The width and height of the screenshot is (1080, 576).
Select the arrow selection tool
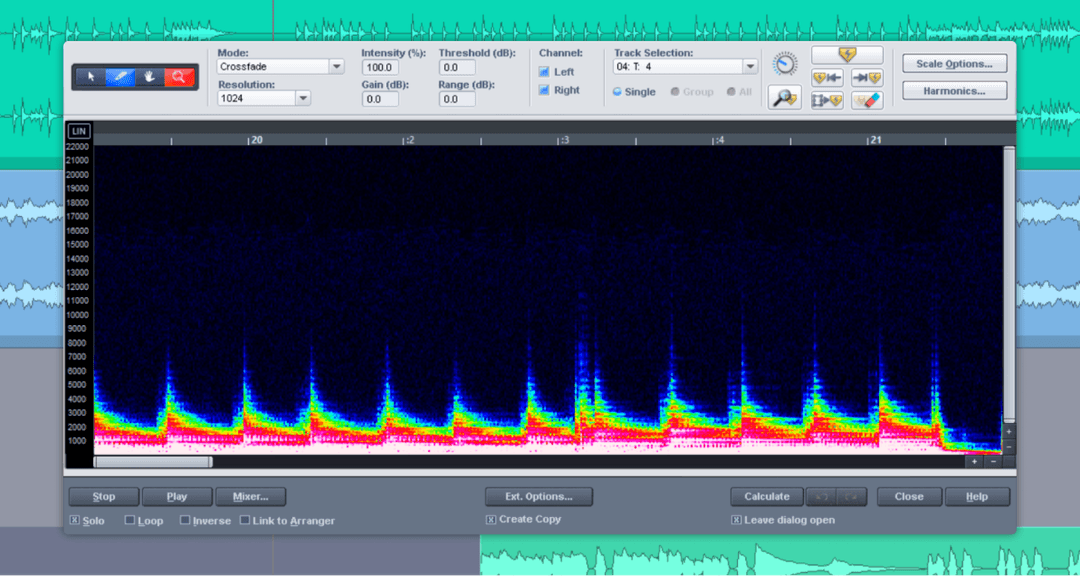click(x=92, y=77)
